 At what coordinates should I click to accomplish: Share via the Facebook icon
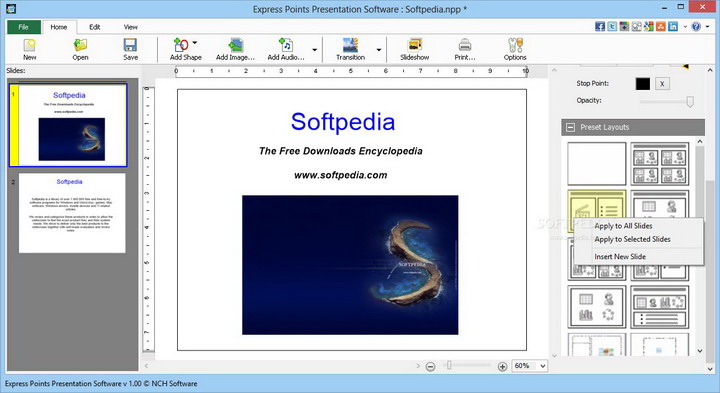(x=600, y=27)
